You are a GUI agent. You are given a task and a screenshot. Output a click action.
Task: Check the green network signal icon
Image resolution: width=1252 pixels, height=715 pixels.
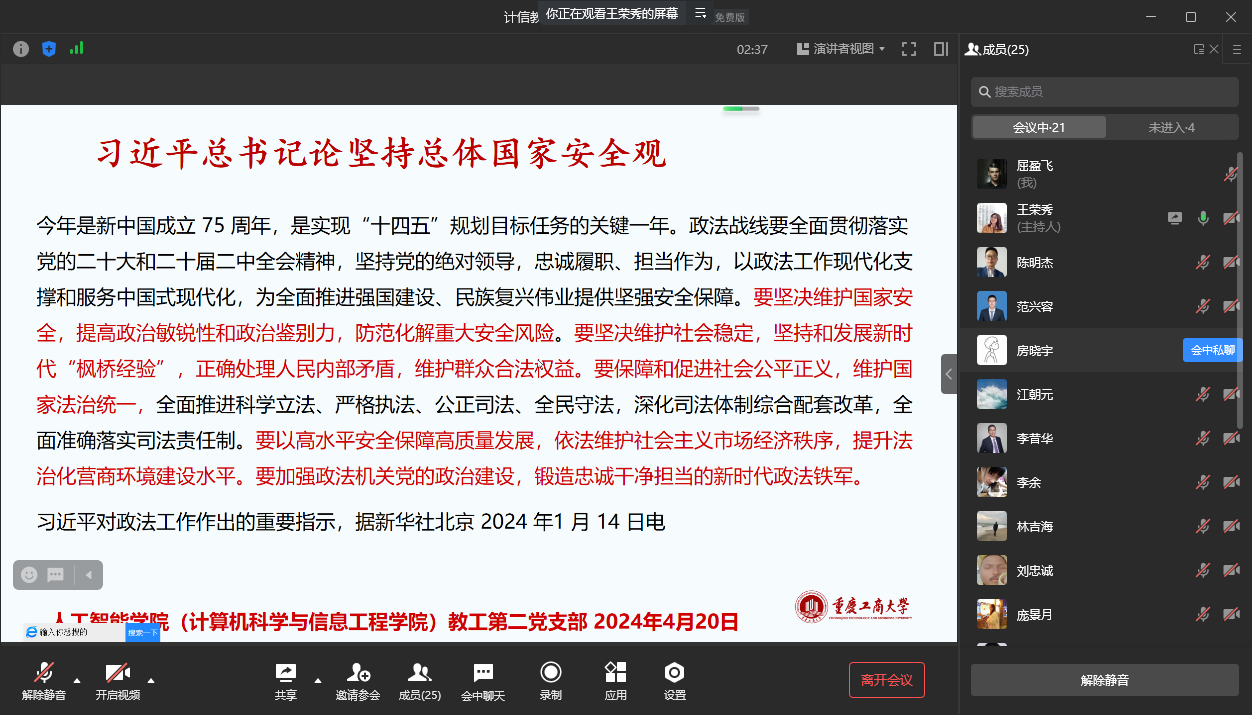(76, 48)
